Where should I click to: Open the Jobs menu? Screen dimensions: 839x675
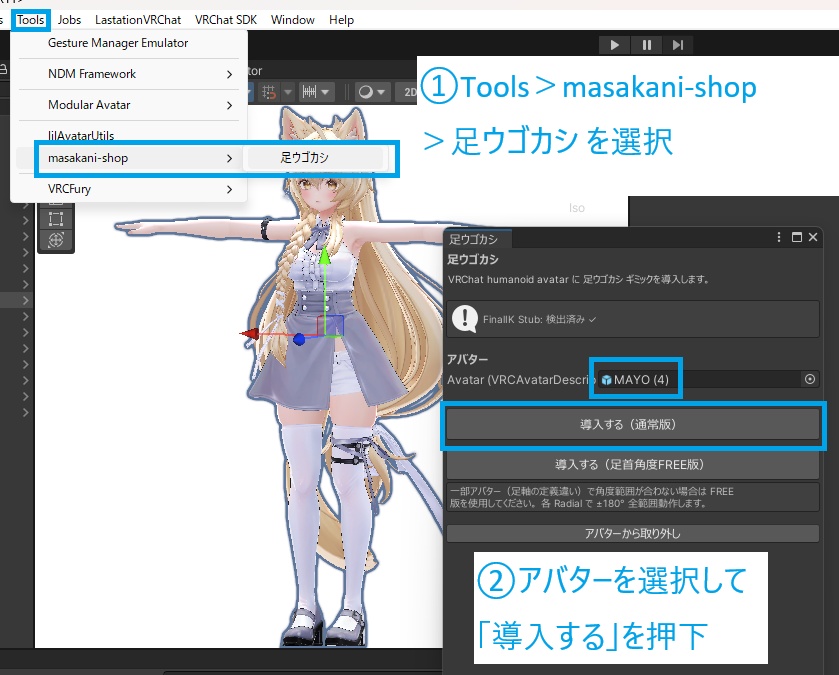[69, 20]
